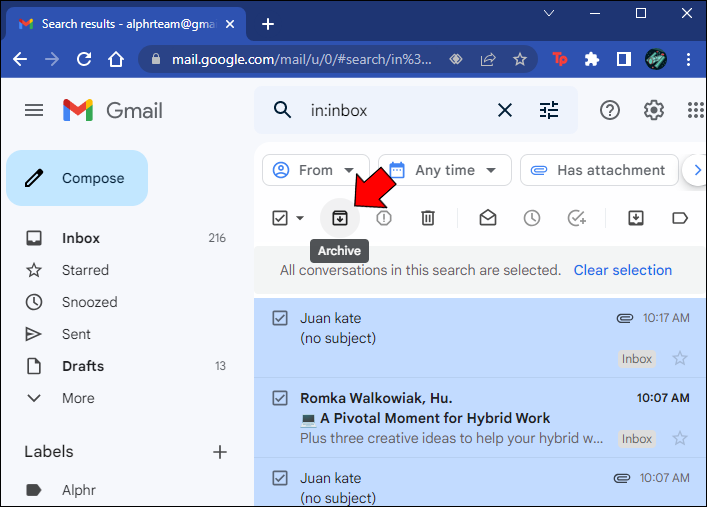Image resolution: width=707 pixels, height=507 pixels.
Task: Open the Move to icon
Action: [636, 218]
